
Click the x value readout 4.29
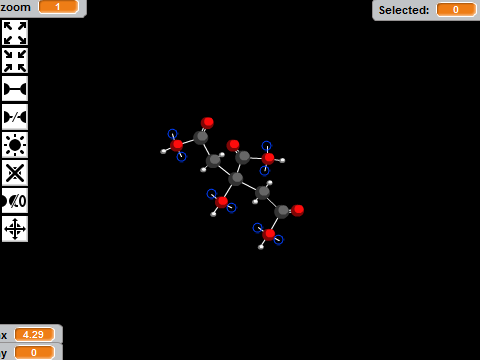(x=34, y=334)
